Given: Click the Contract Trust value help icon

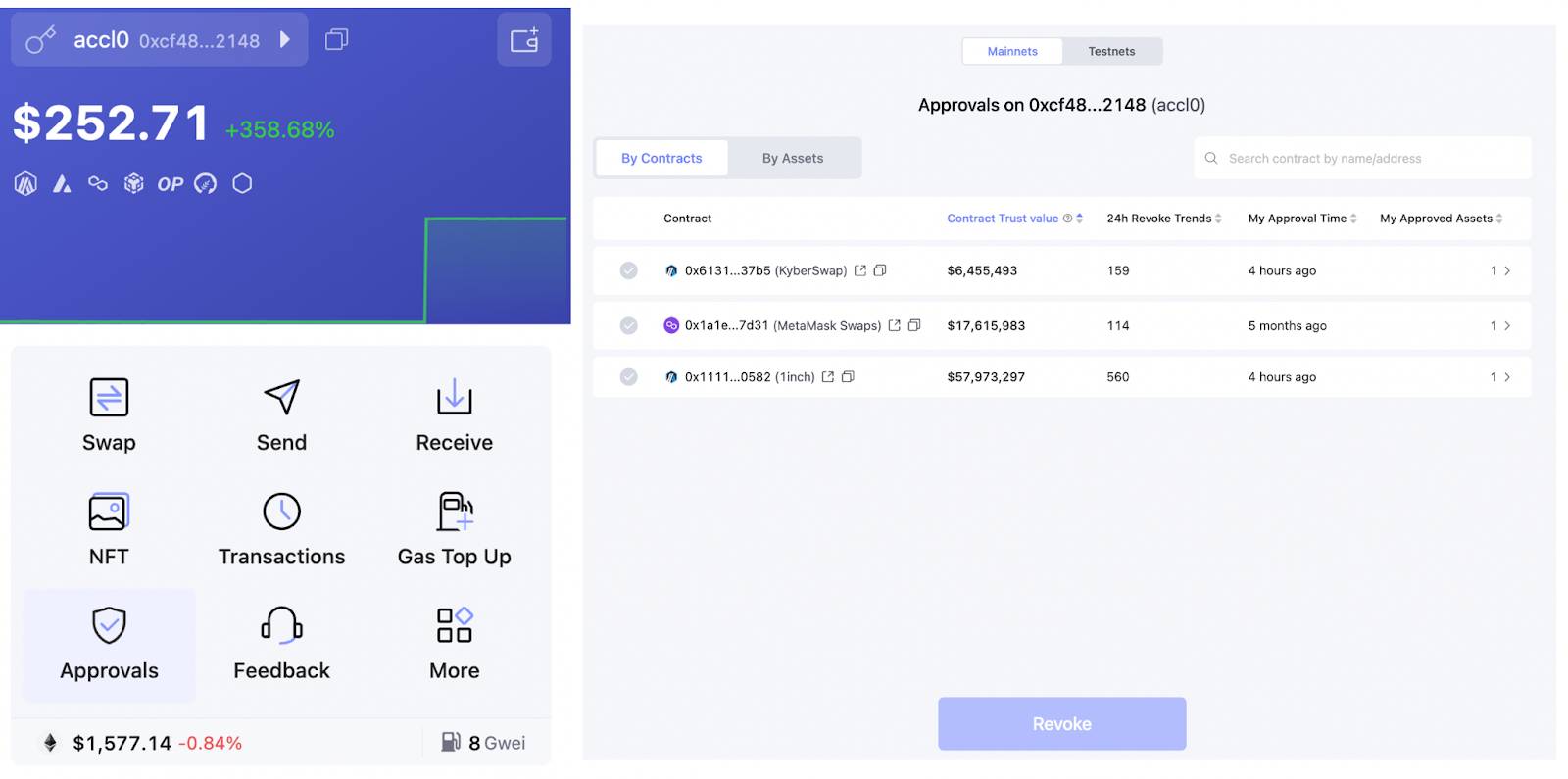Looking at the screenshot, I should 1067,219.
